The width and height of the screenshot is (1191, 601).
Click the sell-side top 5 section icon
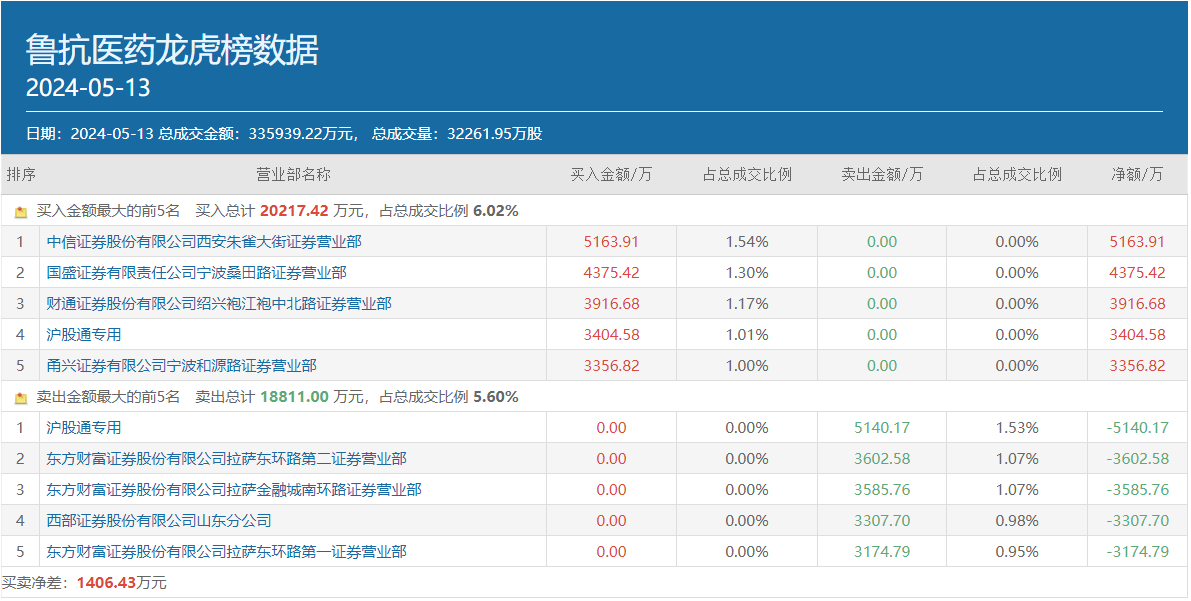[x=21, y=398]
